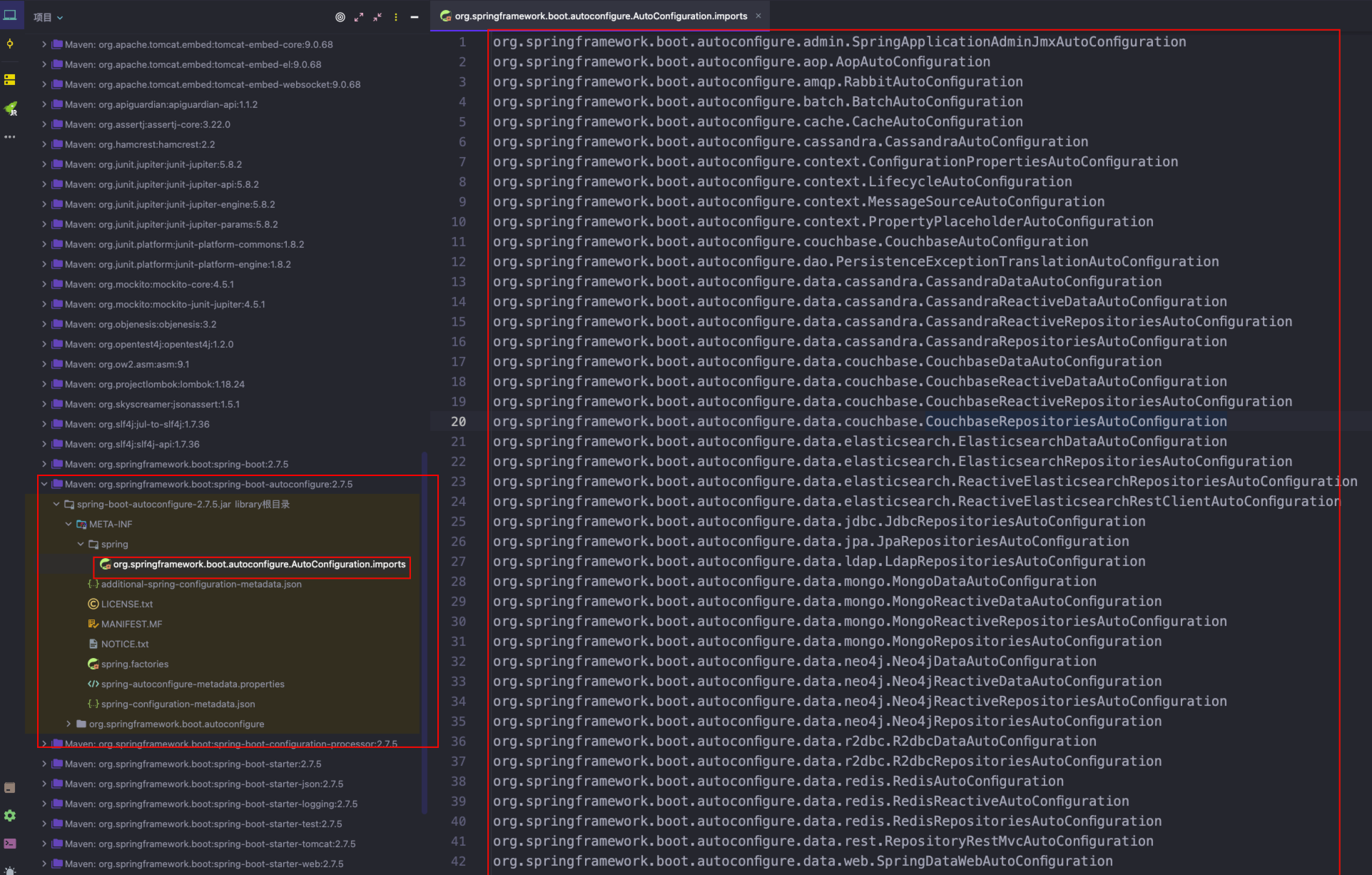Image resolution: width=1372 pixels, height=875 pixels.
Task: Open the green gear Services icon
Action: tap(10, 815)
